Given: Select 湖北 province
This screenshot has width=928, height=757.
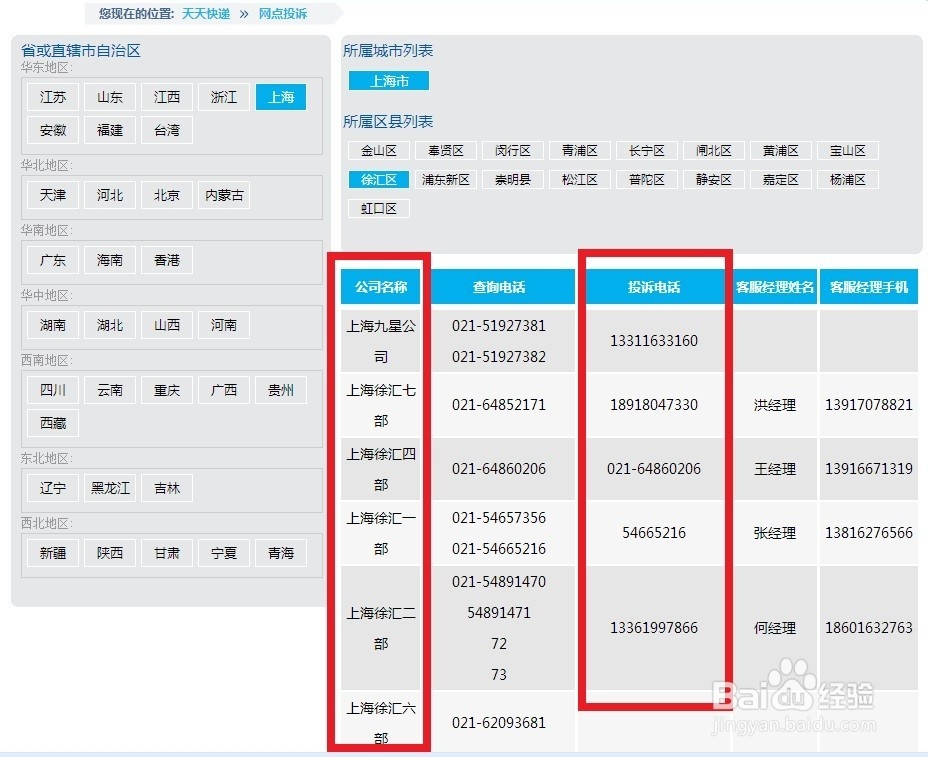Looking at the screenshot, I should pyautogui.click(x=109, y=325).
